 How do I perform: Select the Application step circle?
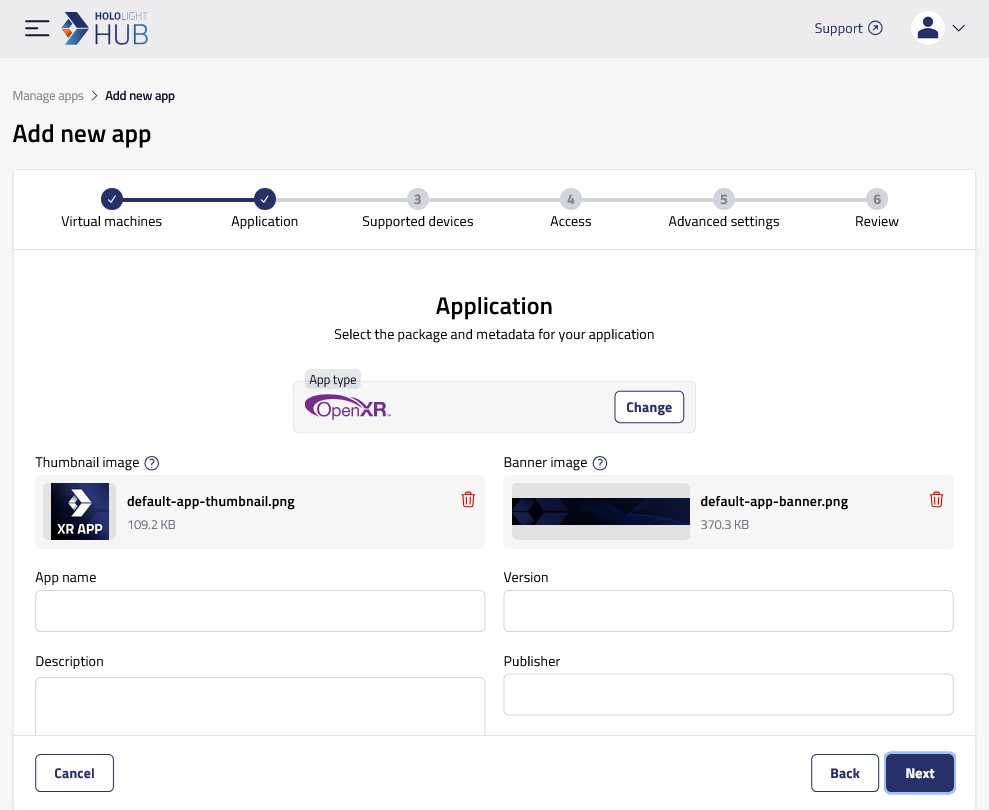(x=265, y=199)
